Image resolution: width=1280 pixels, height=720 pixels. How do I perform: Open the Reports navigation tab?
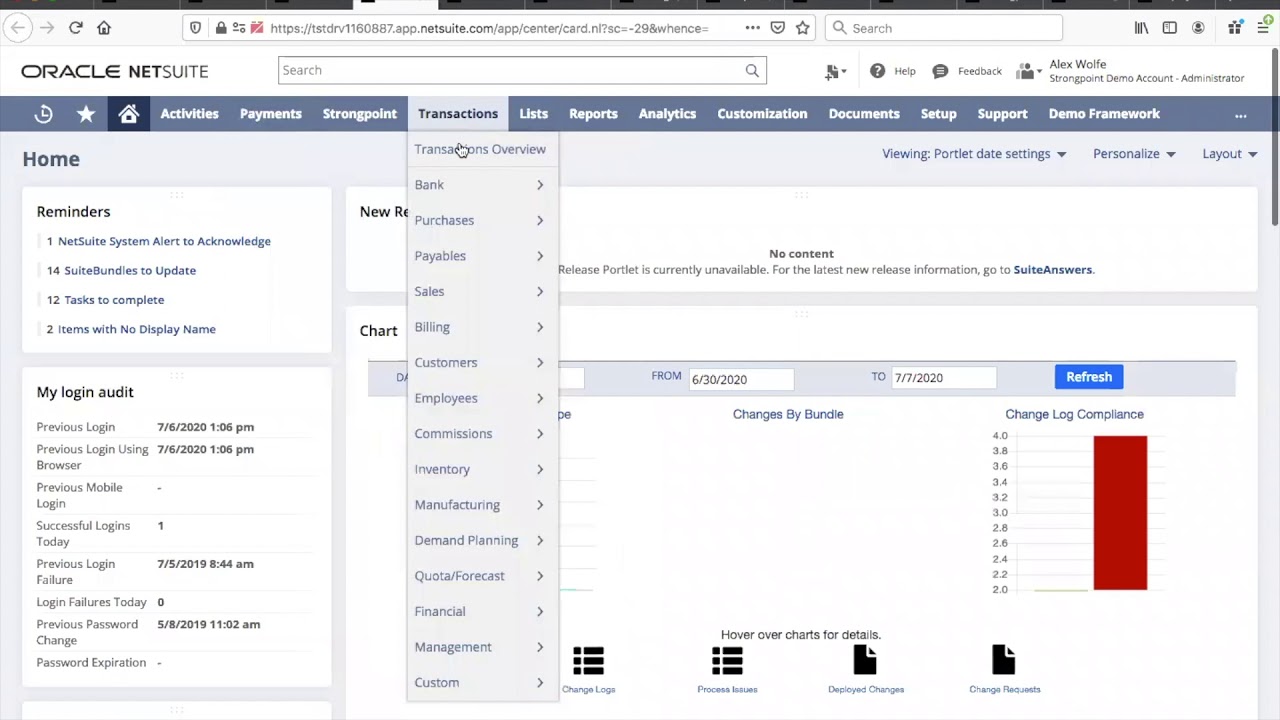pos(593,114)
